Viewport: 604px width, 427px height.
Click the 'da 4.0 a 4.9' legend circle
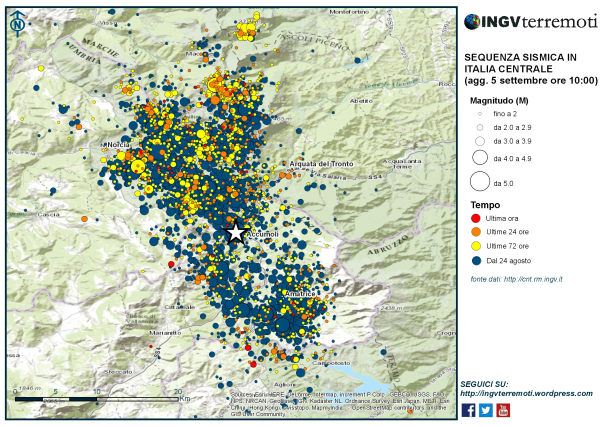(x=480, y=157)
